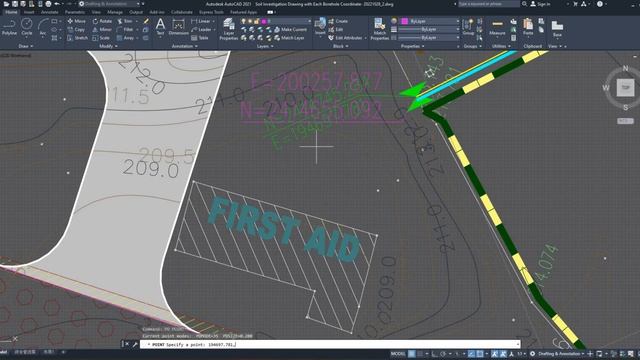The width and height of the screenshot is (640, 360).
Task: Click the search magnifier icon in title bar
Action: [x=524, y=4]
